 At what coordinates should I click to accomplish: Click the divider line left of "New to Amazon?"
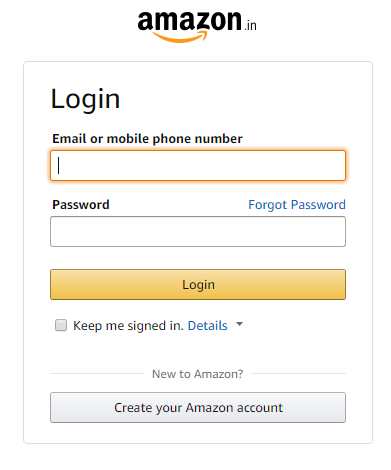(97, 374)
